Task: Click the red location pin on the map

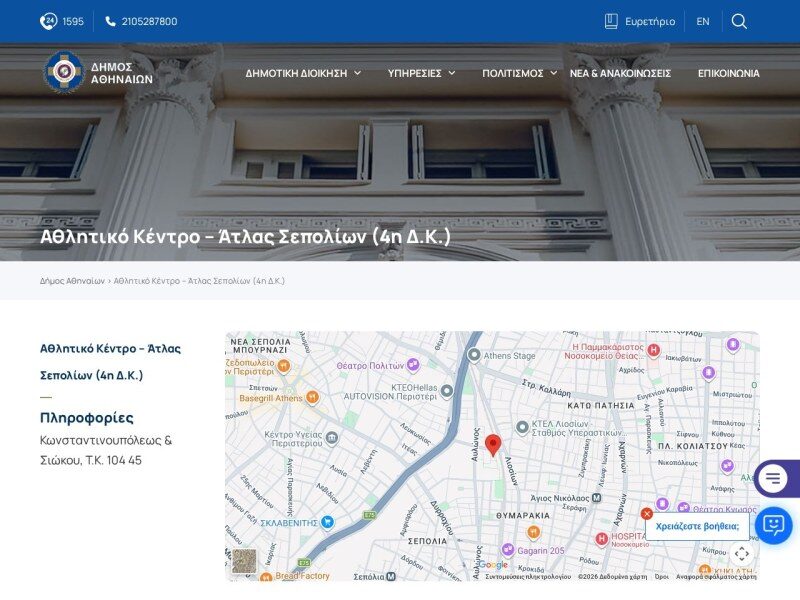Action: coord(493,445)
